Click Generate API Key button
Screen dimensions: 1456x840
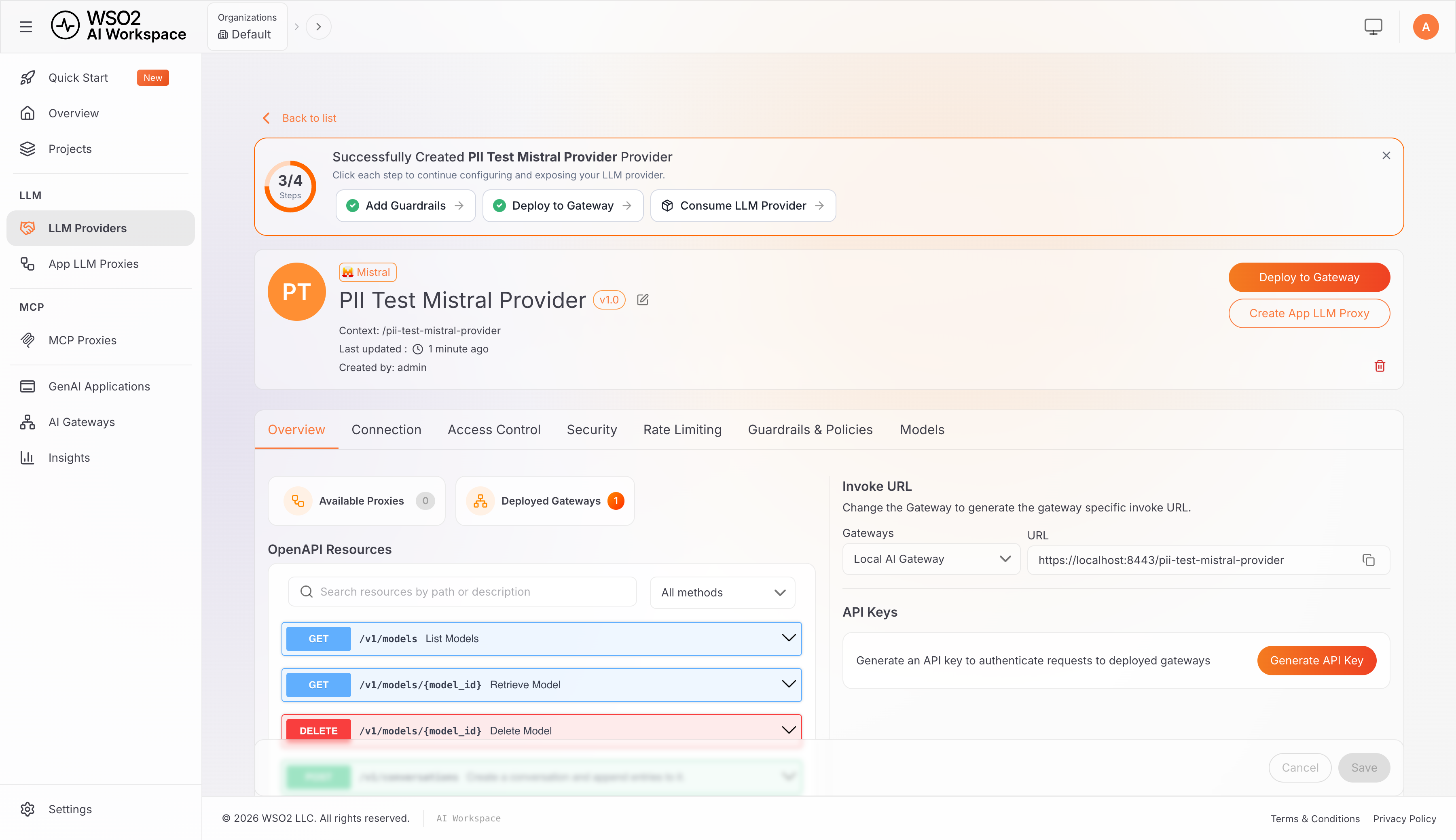point(1316,660)
